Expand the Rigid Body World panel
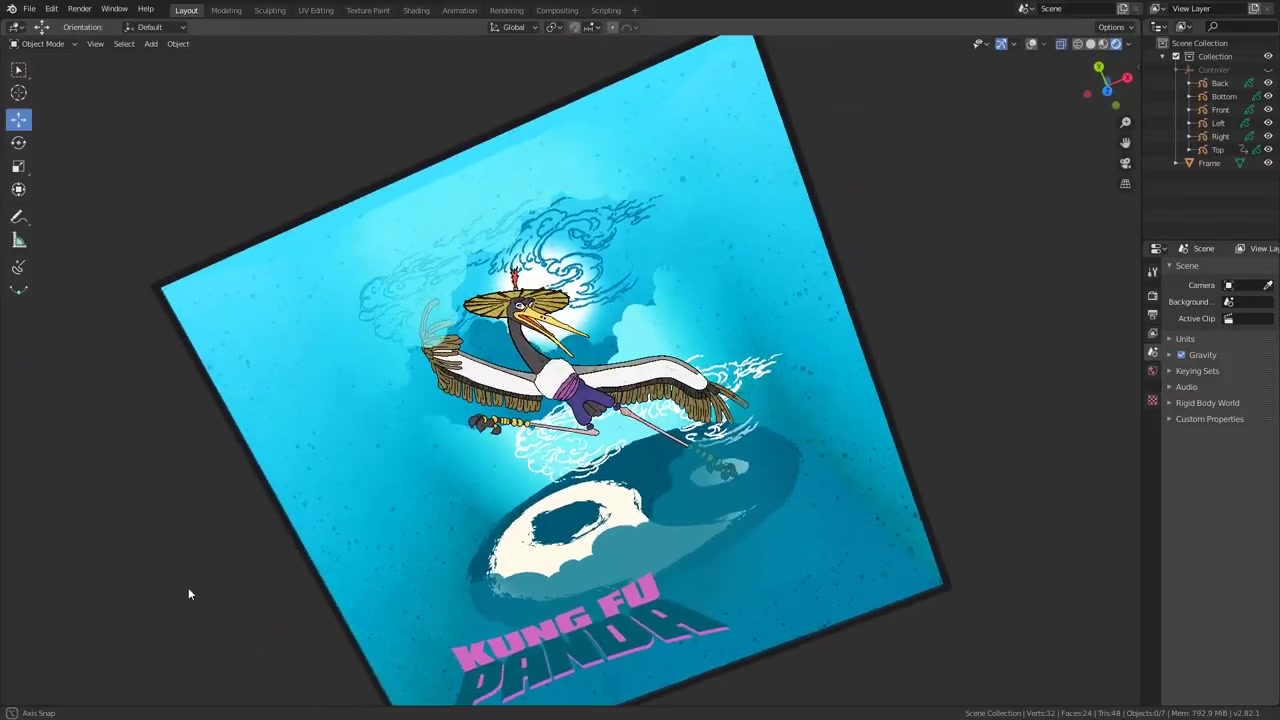This screenshot has width=1280, height=720. tap(1207, 403)
